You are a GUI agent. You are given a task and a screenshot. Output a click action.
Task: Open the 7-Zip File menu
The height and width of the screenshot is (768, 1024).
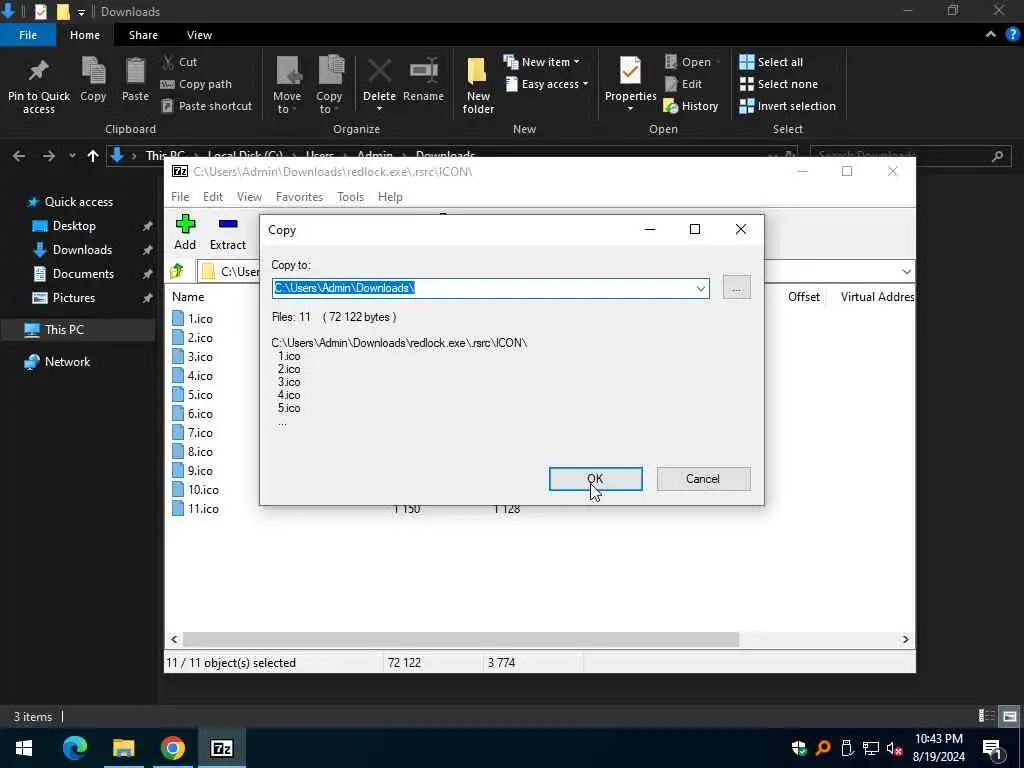(180, 197)
